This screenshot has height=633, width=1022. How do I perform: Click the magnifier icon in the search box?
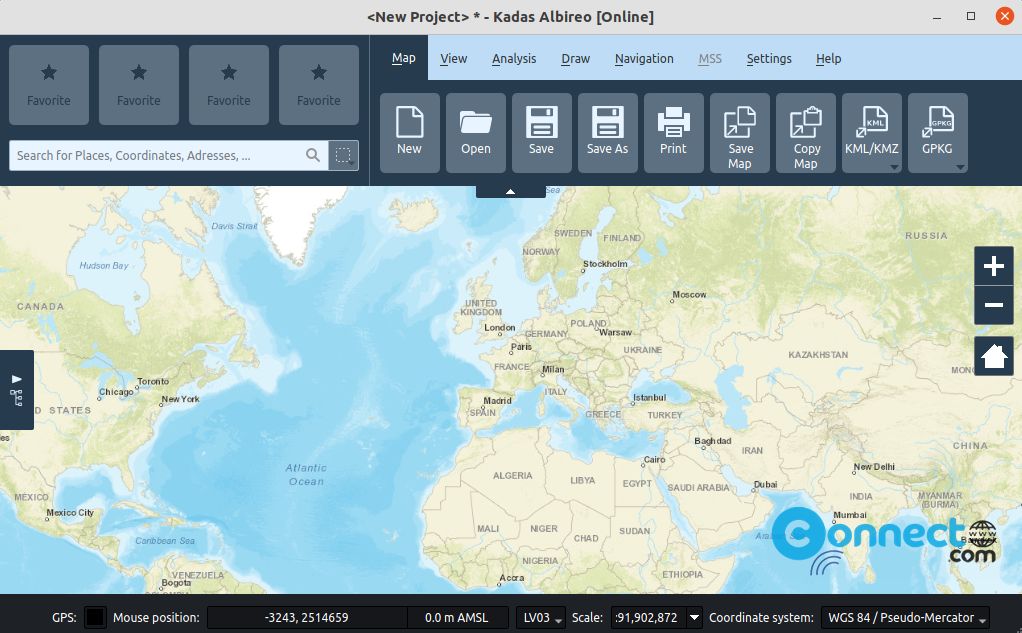click(313, 155)
